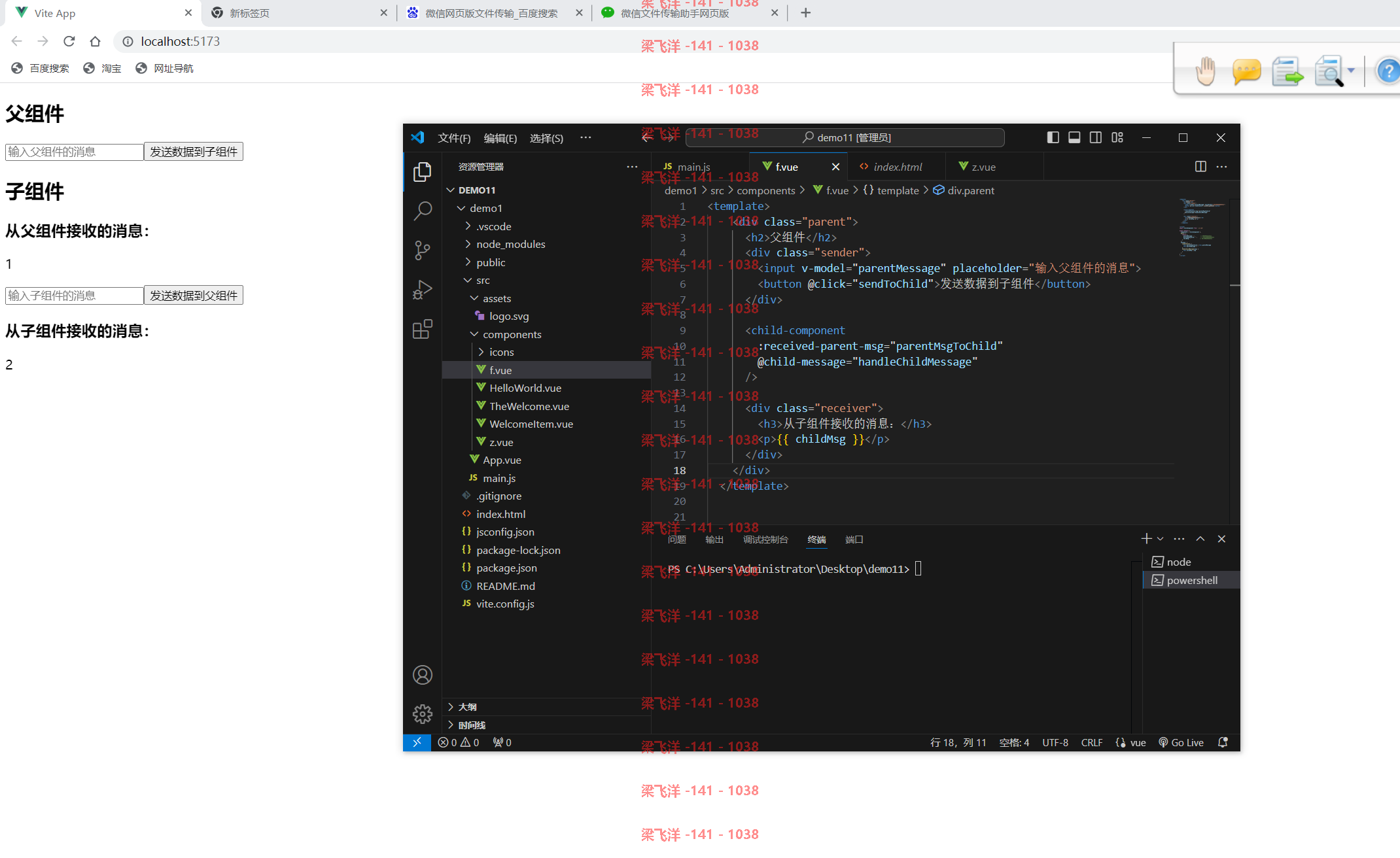Click the remote window indicator in status bar
This screenshot has width=1400, height=858.
coord(417,742)
